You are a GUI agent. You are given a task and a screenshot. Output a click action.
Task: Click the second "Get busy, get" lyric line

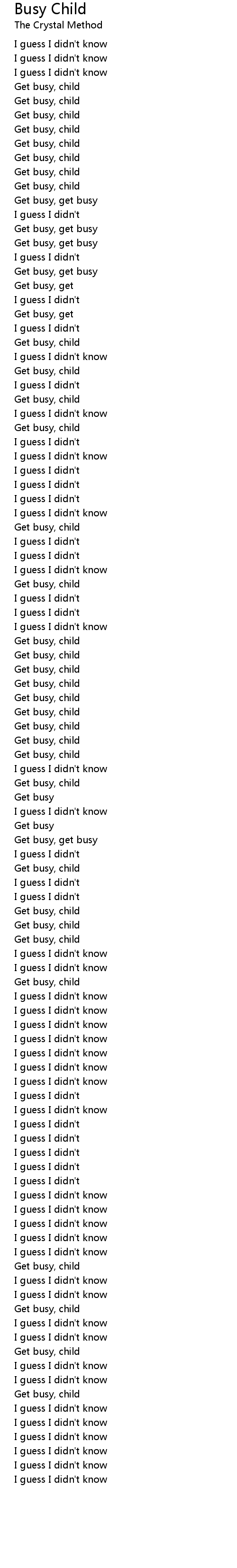pyautogui.click(x=44, y=314)
